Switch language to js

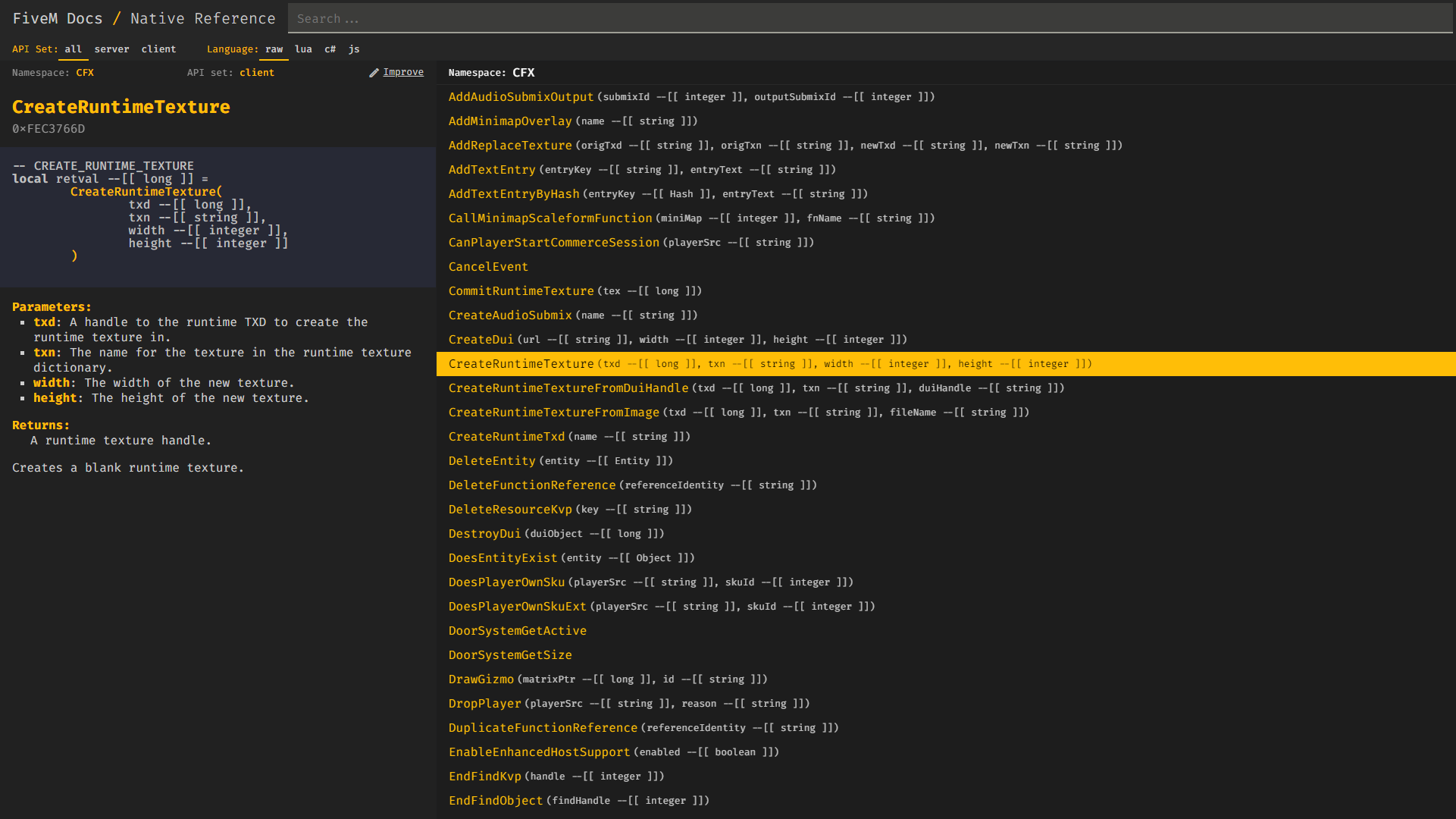354,49
